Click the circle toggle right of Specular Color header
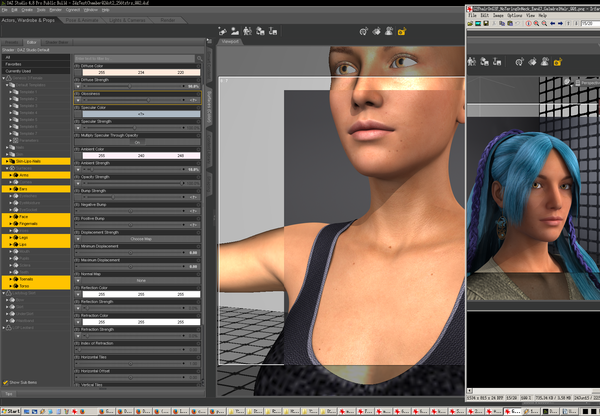Image resolution: width=600 pixels, height=416 pixels. pos(198,108)
